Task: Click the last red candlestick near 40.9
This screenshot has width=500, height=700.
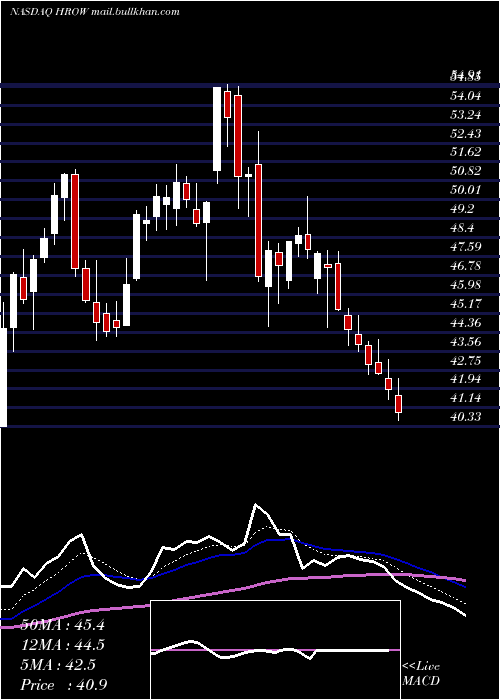Action: [399, 404]
